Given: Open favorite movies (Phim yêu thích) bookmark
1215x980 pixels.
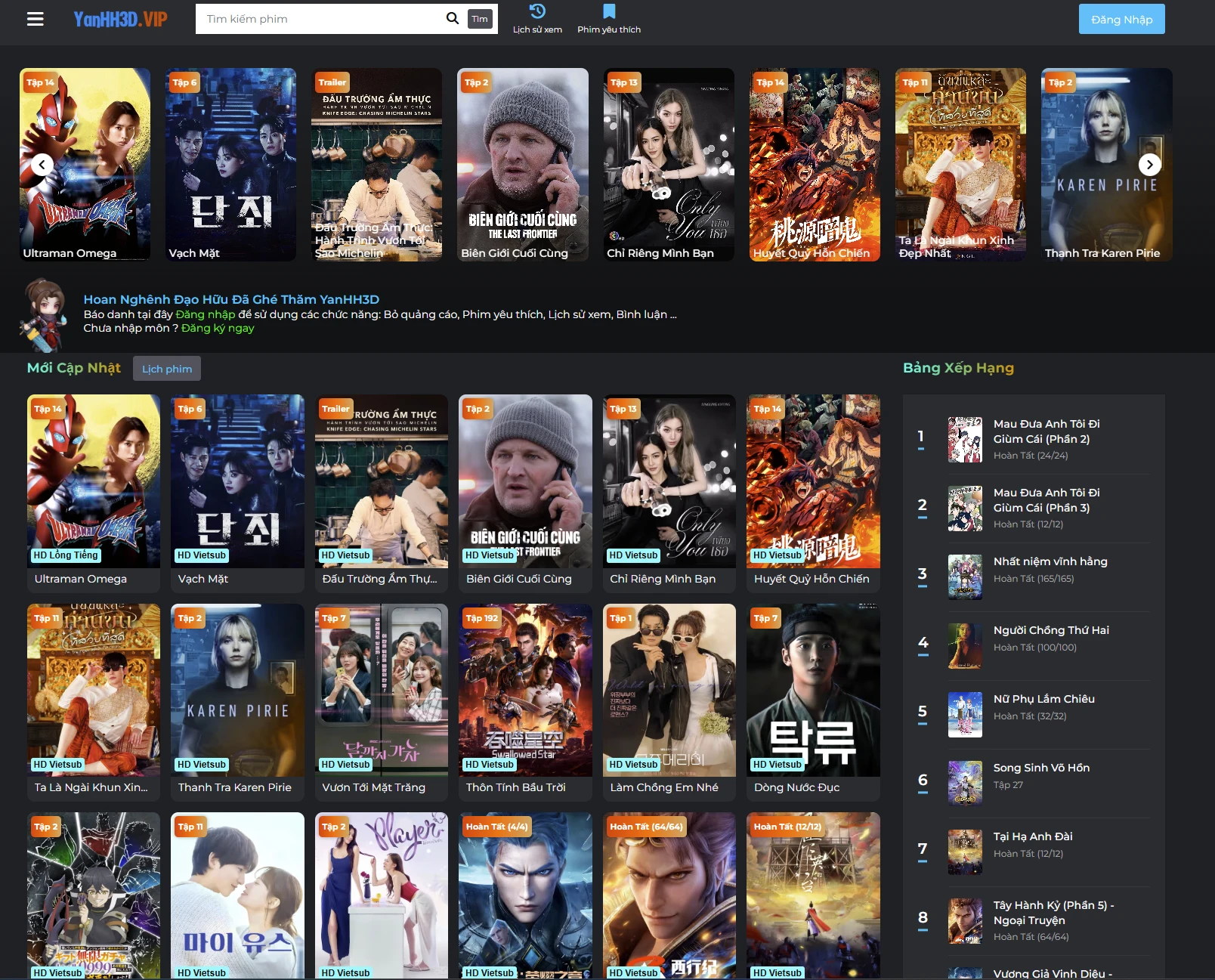Looking at the screenshot, I should pos(609,19).
